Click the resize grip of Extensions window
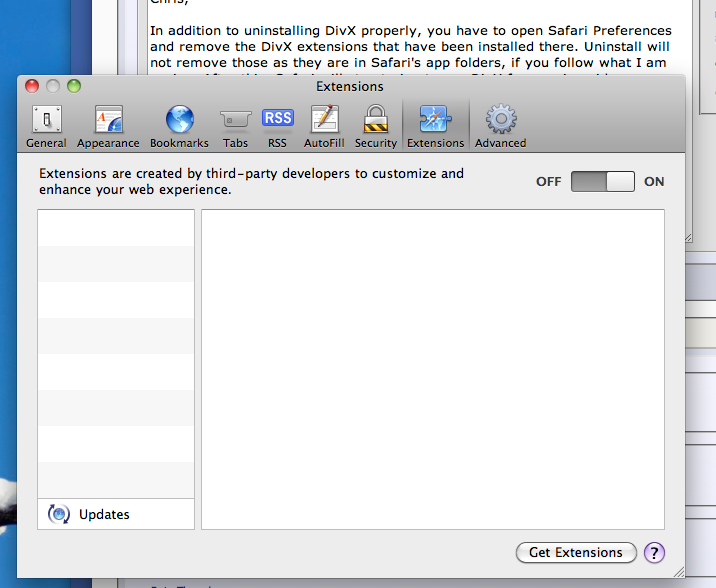716x588 pixels. point(679,572)
